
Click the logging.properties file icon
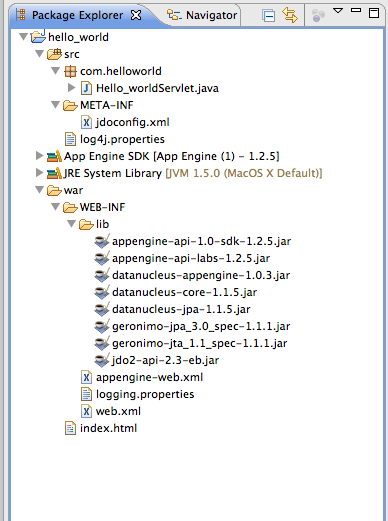point(86,394)
